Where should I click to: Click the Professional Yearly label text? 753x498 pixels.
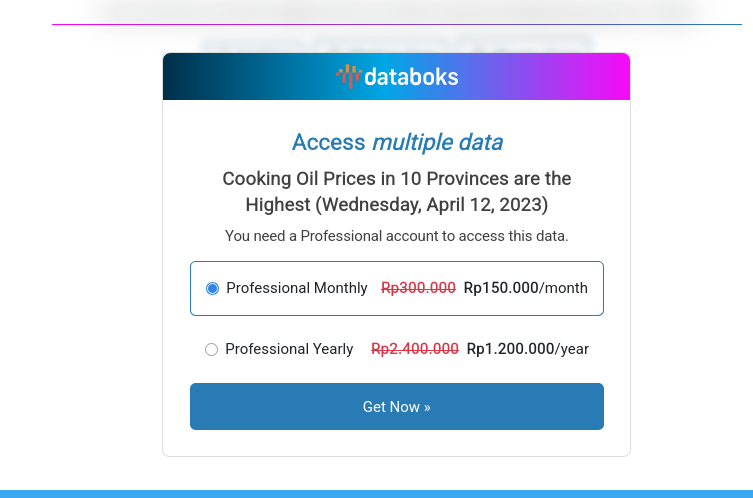click(x=289, y=349)
